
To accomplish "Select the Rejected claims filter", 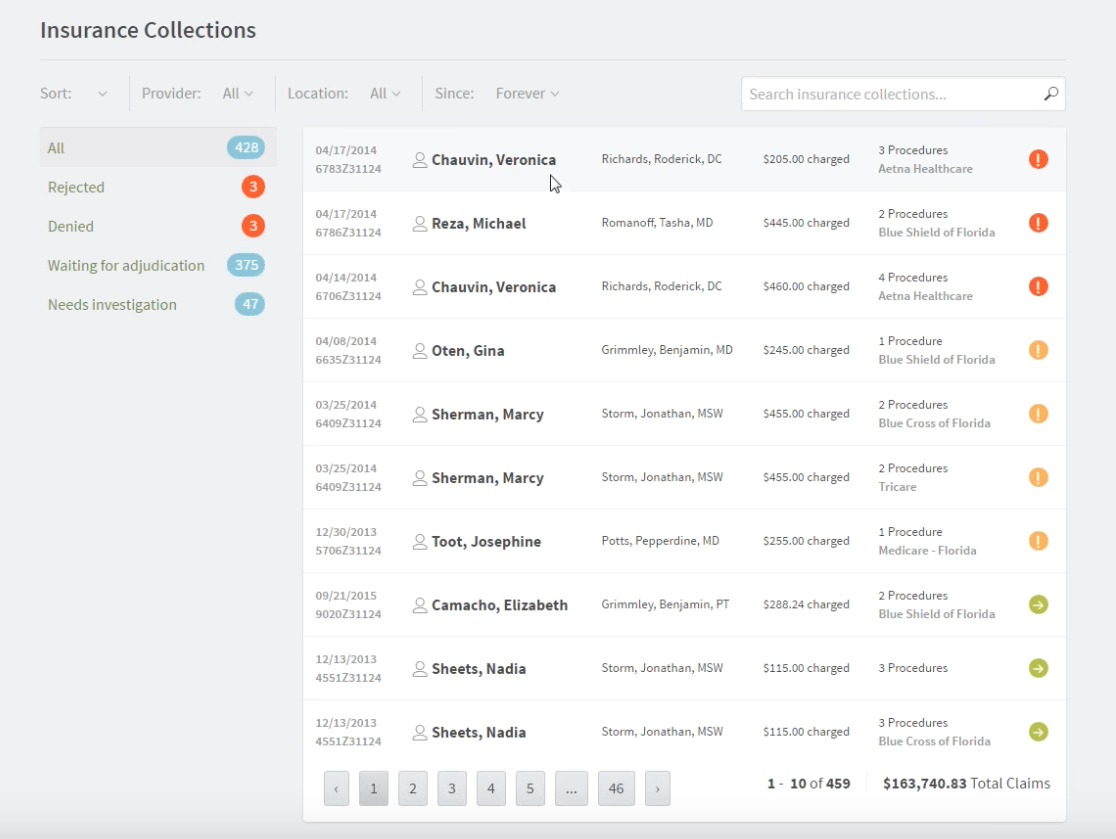I will pyautogui.click(x=158, y=186).
